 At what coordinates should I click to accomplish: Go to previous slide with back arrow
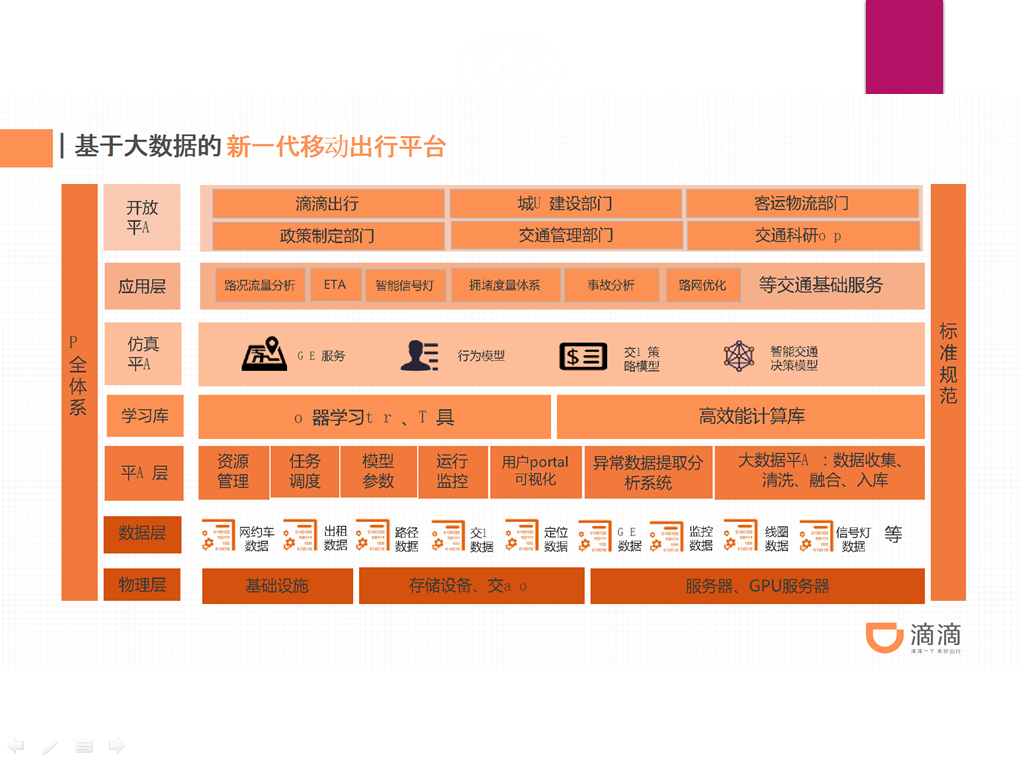click(15, 745)
